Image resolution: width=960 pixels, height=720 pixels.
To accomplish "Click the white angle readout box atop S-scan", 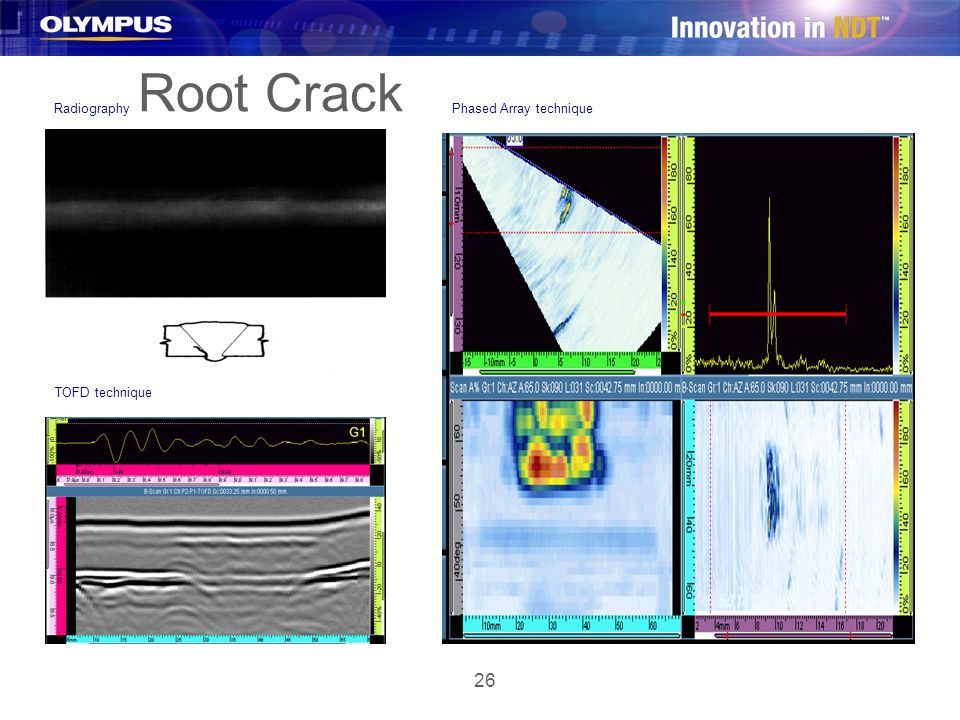I will [514, 140].
